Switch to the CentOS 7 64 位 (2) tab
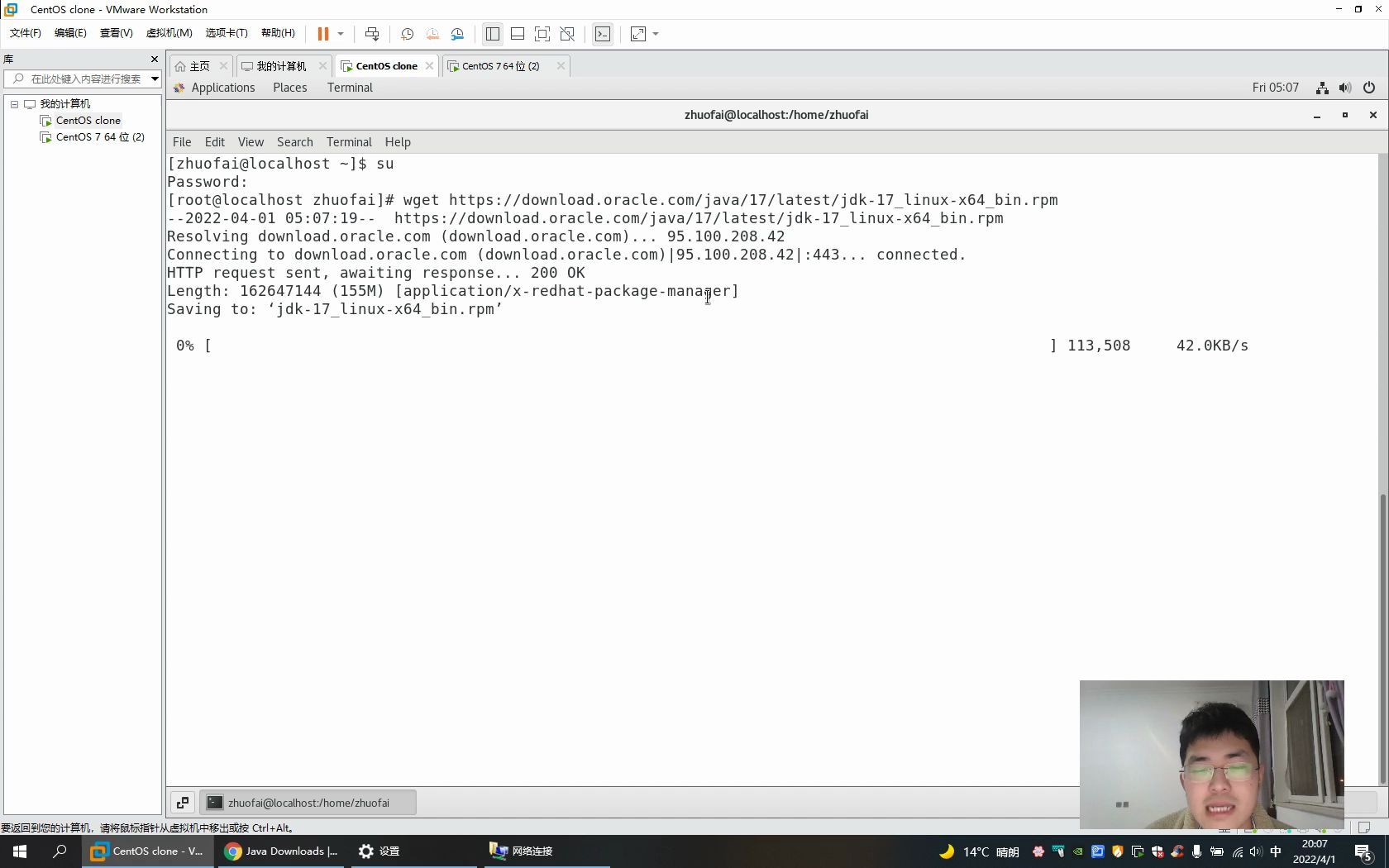The width and height of the screenshot is (1389, 868). (500, 66)
